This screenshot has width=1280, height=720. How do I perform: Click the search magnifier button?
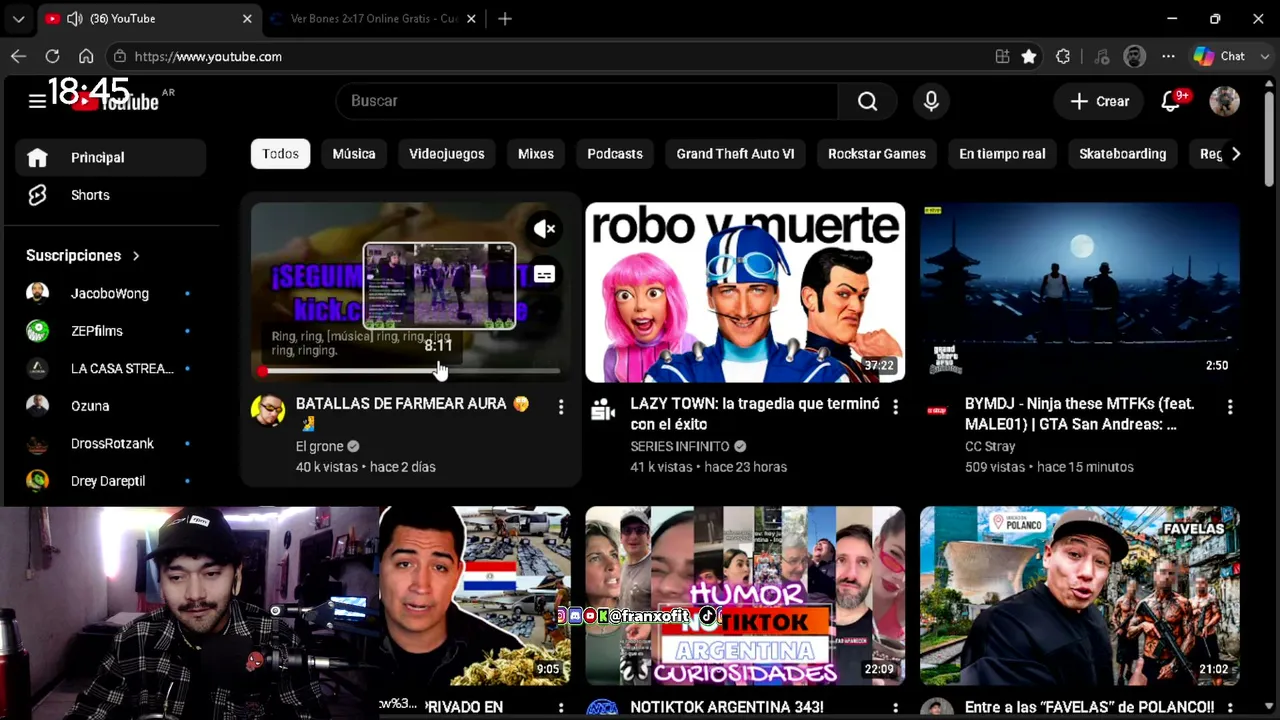867,101
